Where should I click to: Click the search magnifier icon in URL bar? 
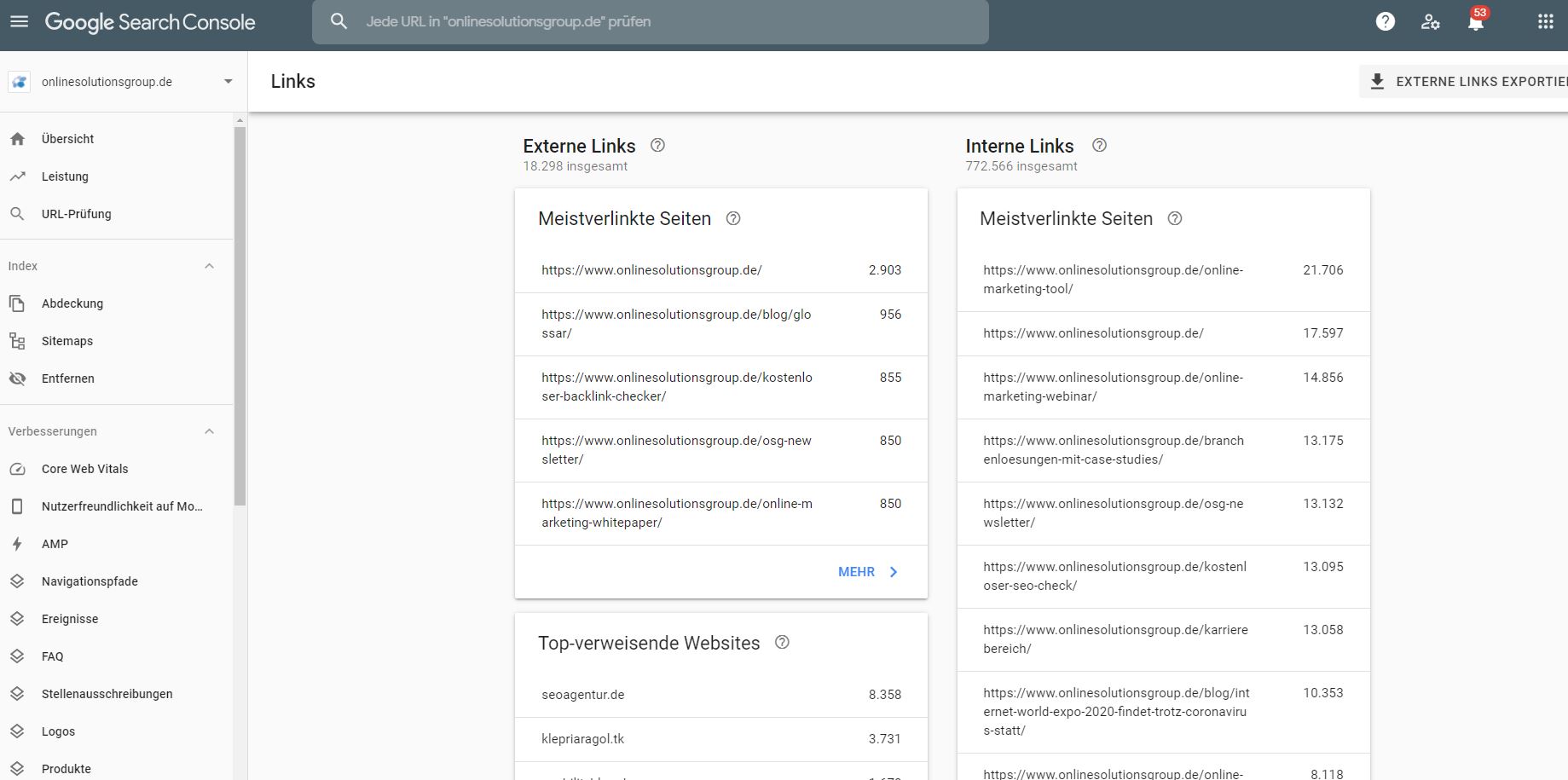(338, 21)
